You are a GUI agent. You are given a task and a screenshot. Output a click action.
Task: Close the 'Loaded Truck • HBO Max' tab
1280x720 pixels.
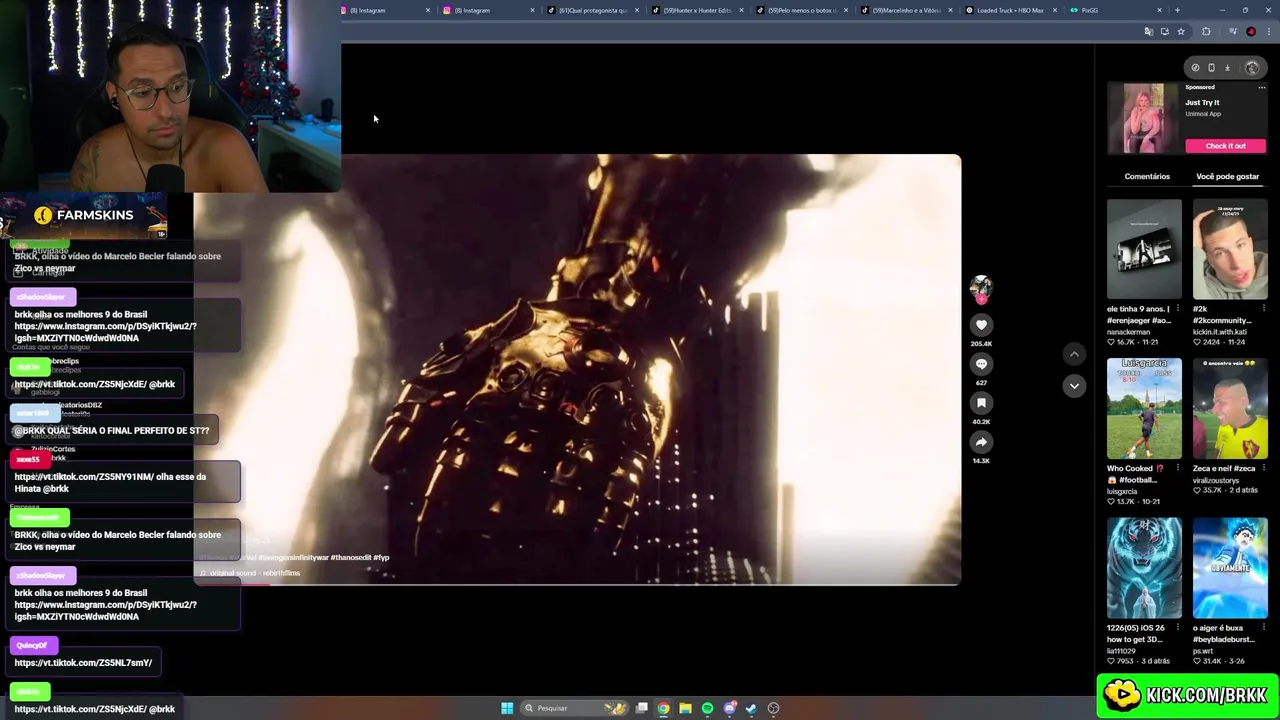[1055, 10]
